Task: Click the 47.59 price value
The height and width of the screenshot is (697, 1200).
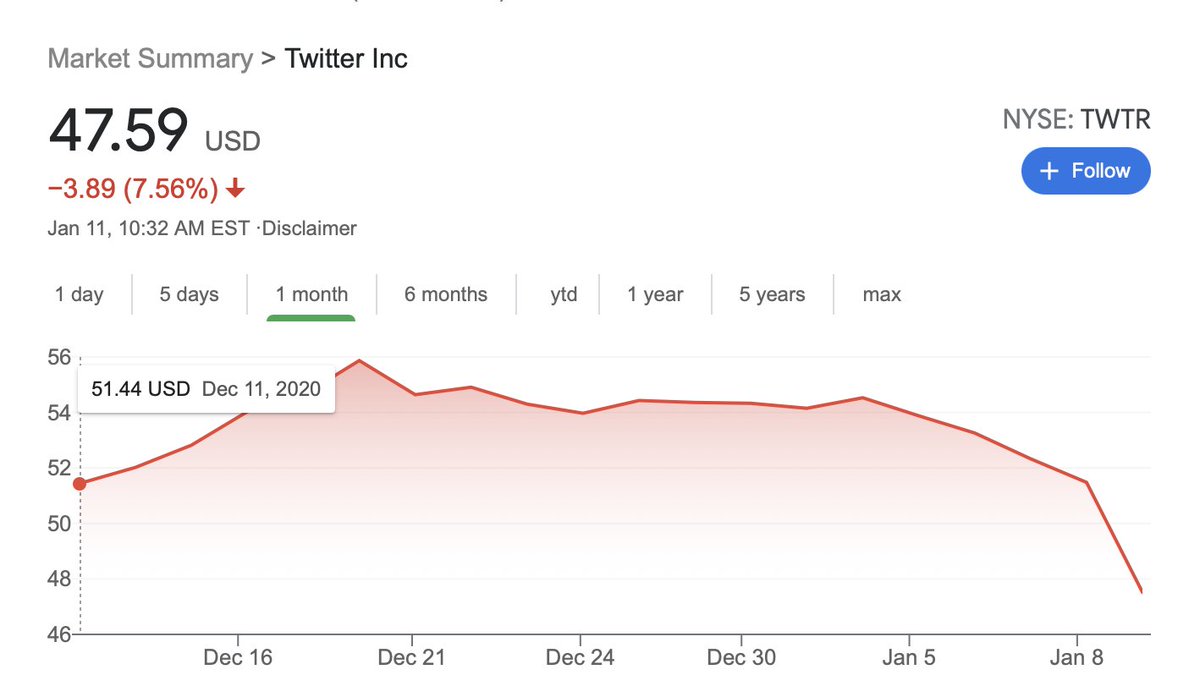Action: click(119, 130)
